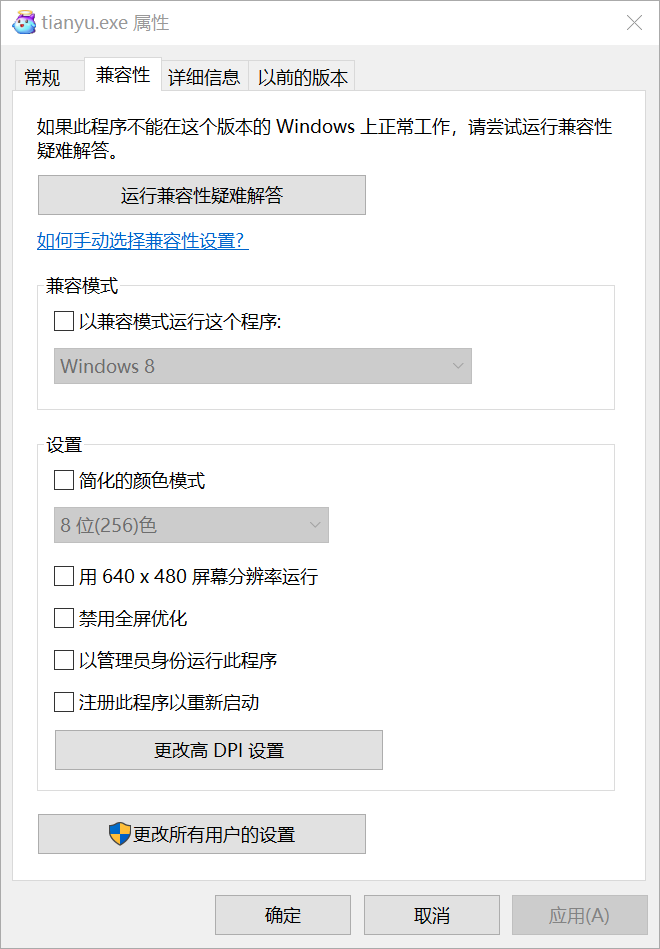
Task: Check 用 640 x 480 屏幕分辨率运行
Action: tap(64, 576)
